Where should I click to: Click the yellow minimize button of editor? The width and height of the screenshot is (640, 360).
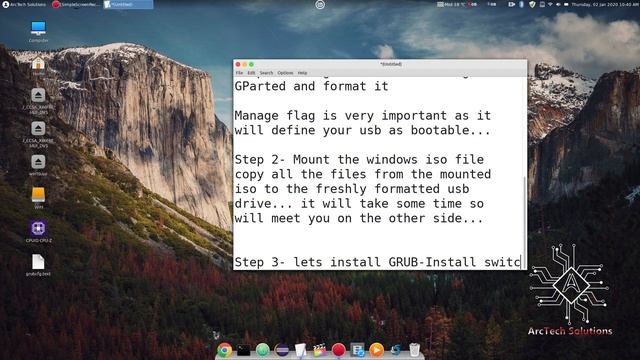pos(245,64)
